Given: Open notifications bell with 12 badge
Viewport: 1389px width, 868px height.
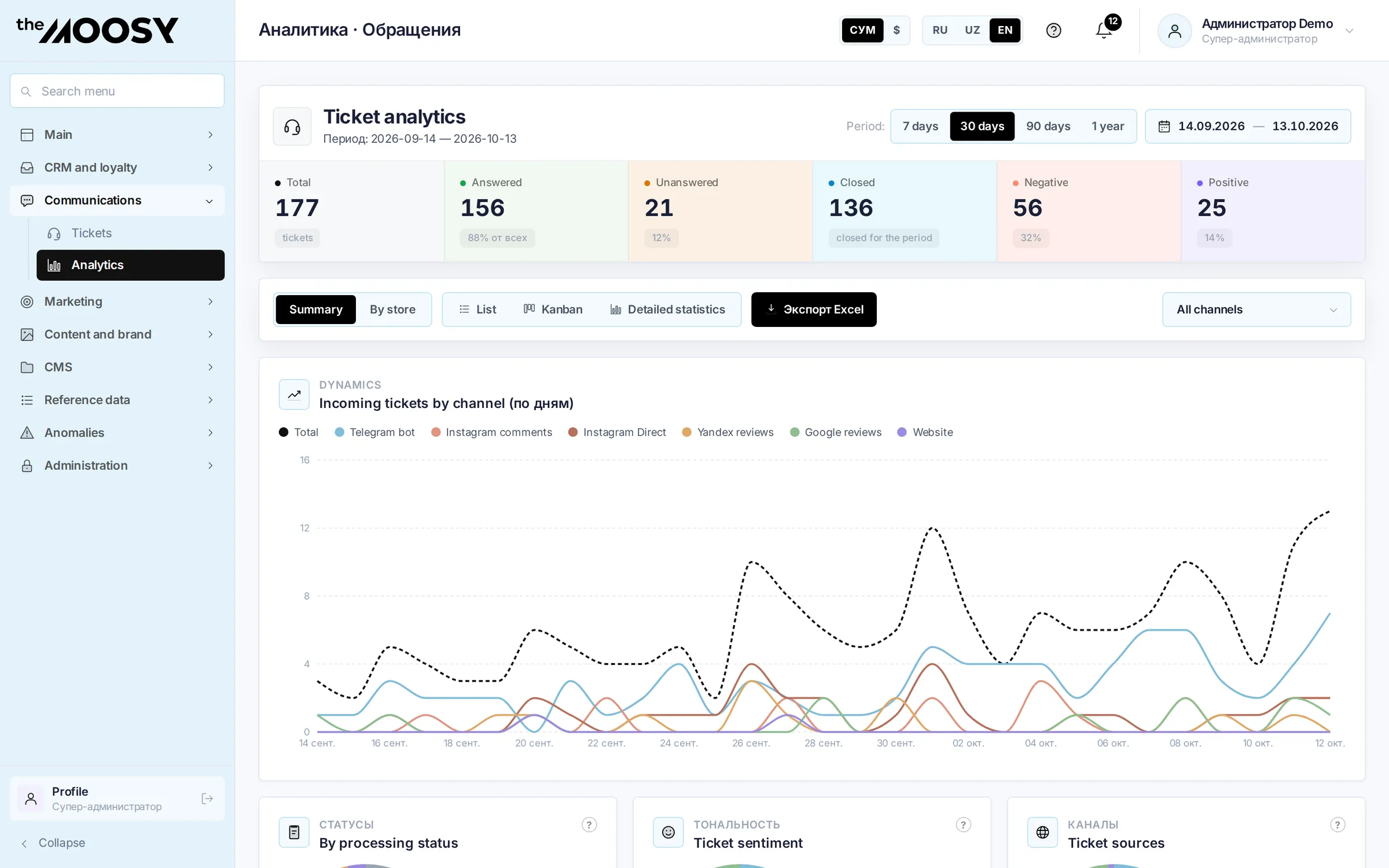Looking at the screenshot, I should click(x=1105, y=30).
